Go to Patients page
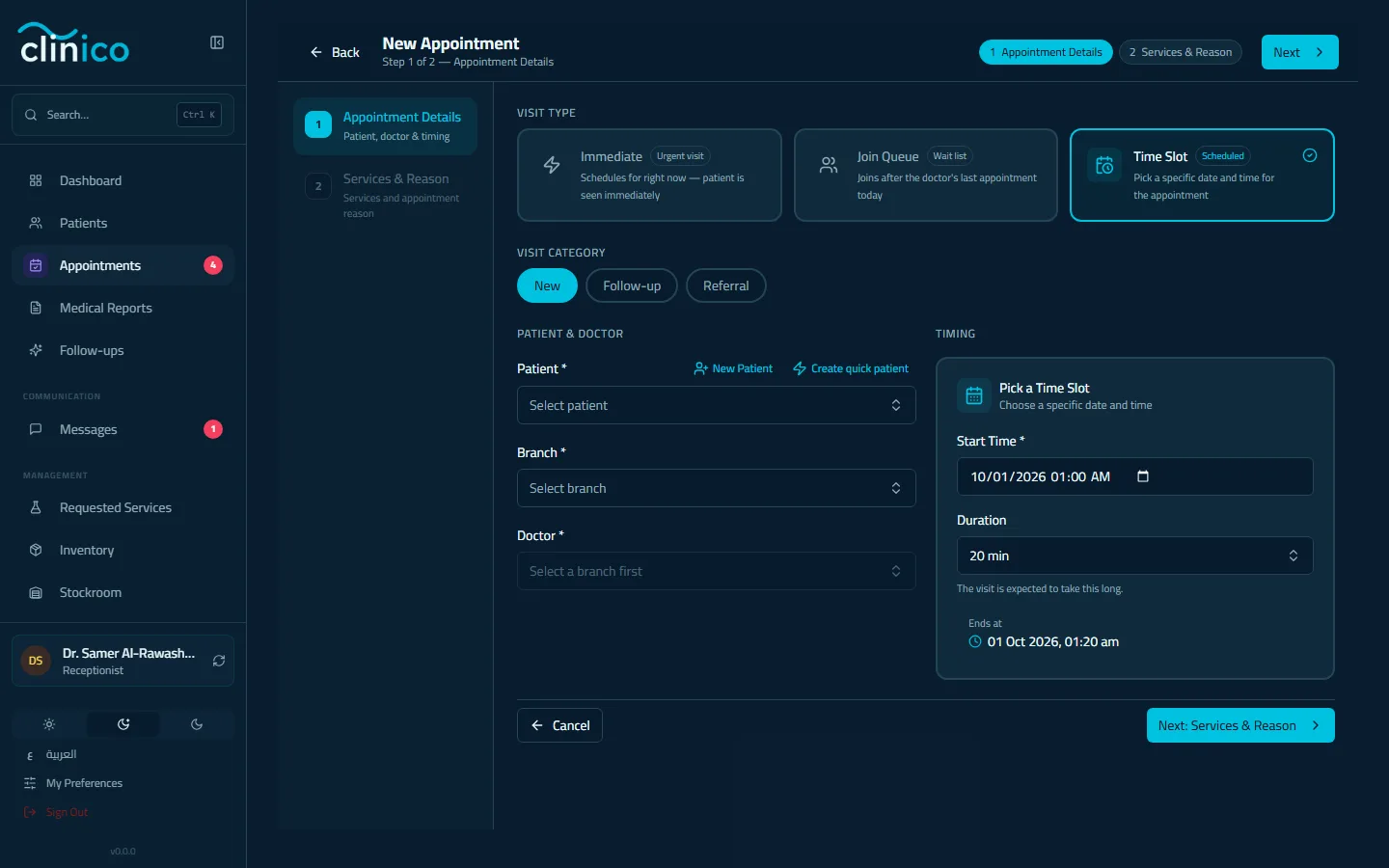This screenshot has height=868, width=1389. tap(123, 223)
